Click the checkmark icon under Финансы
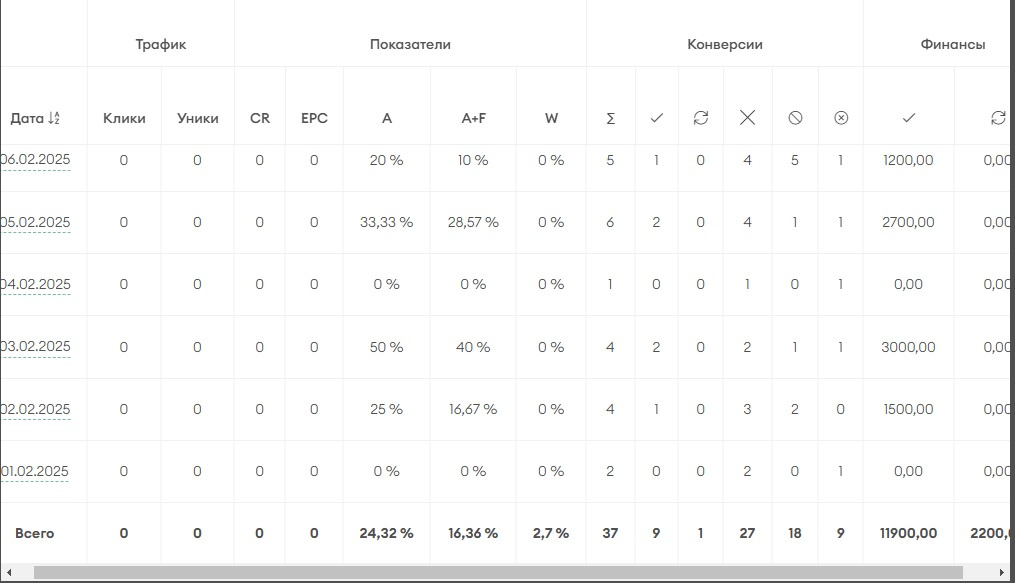This screenshot has width=1015, height=583. pyautogui.click(x=908, y=118)
